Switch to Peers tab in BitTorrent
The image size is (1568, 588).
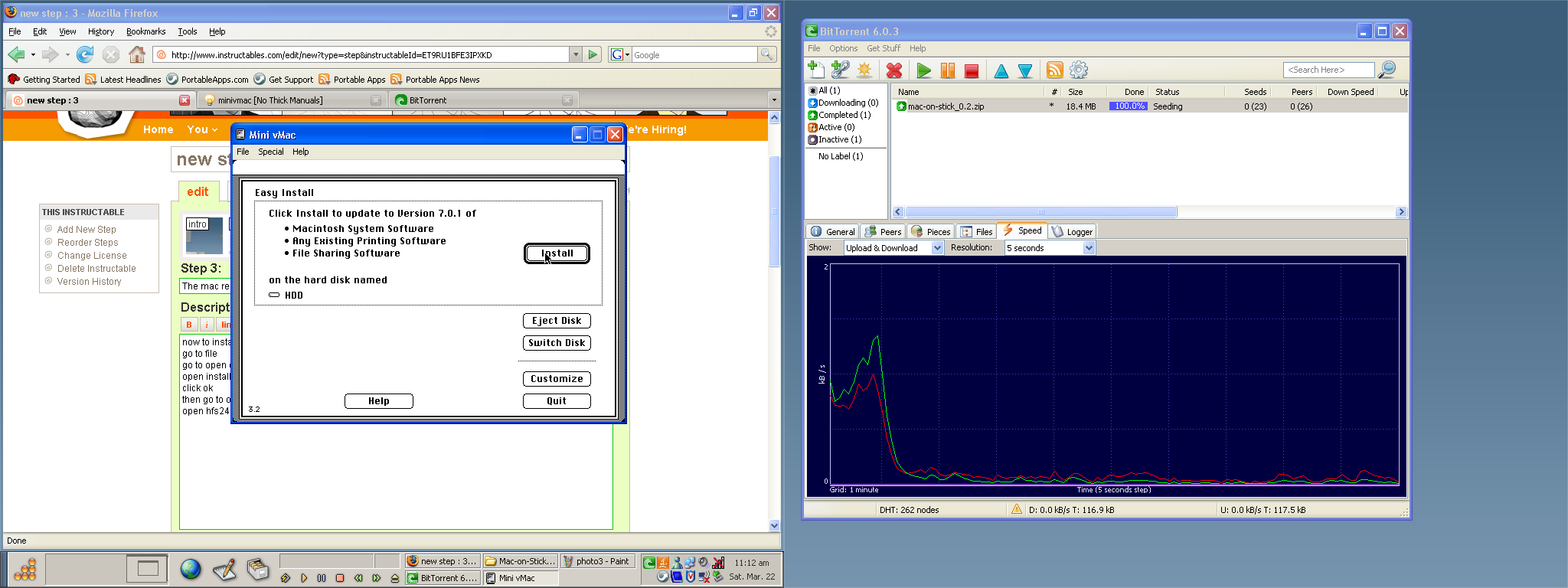(883, 231)
